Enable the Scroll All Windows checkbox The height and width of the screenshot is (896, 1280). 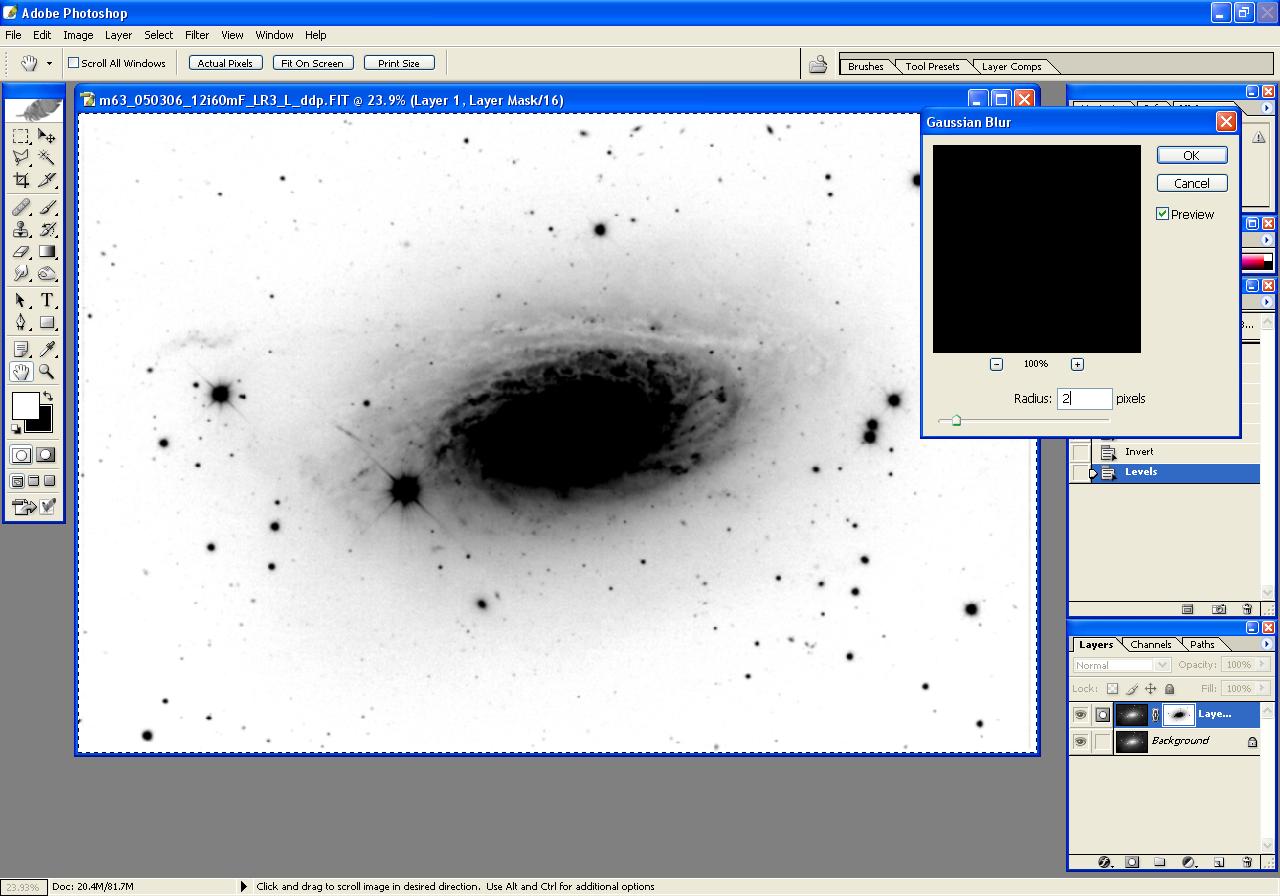(x=73, y=63)
